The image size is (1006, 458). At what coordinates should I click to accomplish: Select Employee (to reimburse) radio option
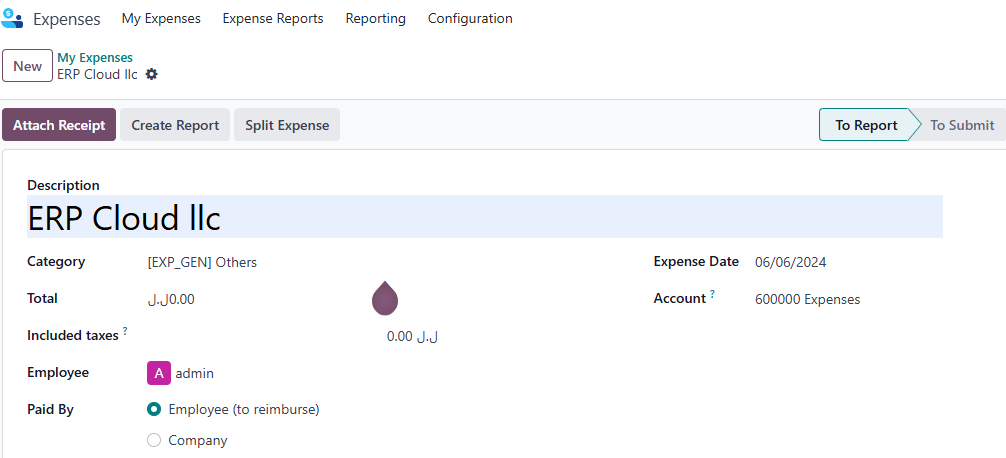point(154,409)
